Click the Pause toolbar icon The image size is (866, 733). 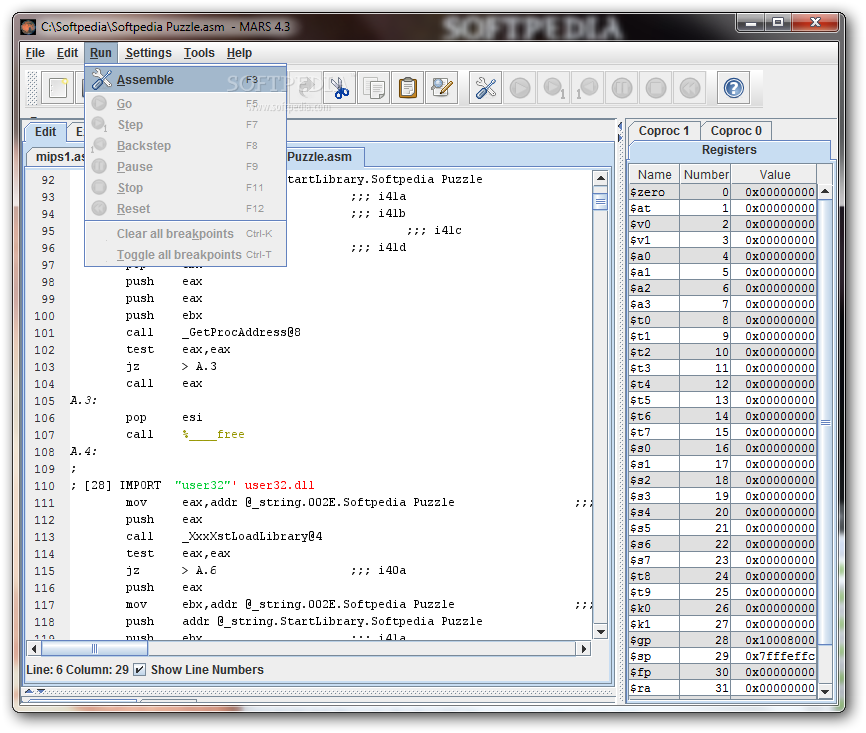pyautogui.click(x=622, y=88)
